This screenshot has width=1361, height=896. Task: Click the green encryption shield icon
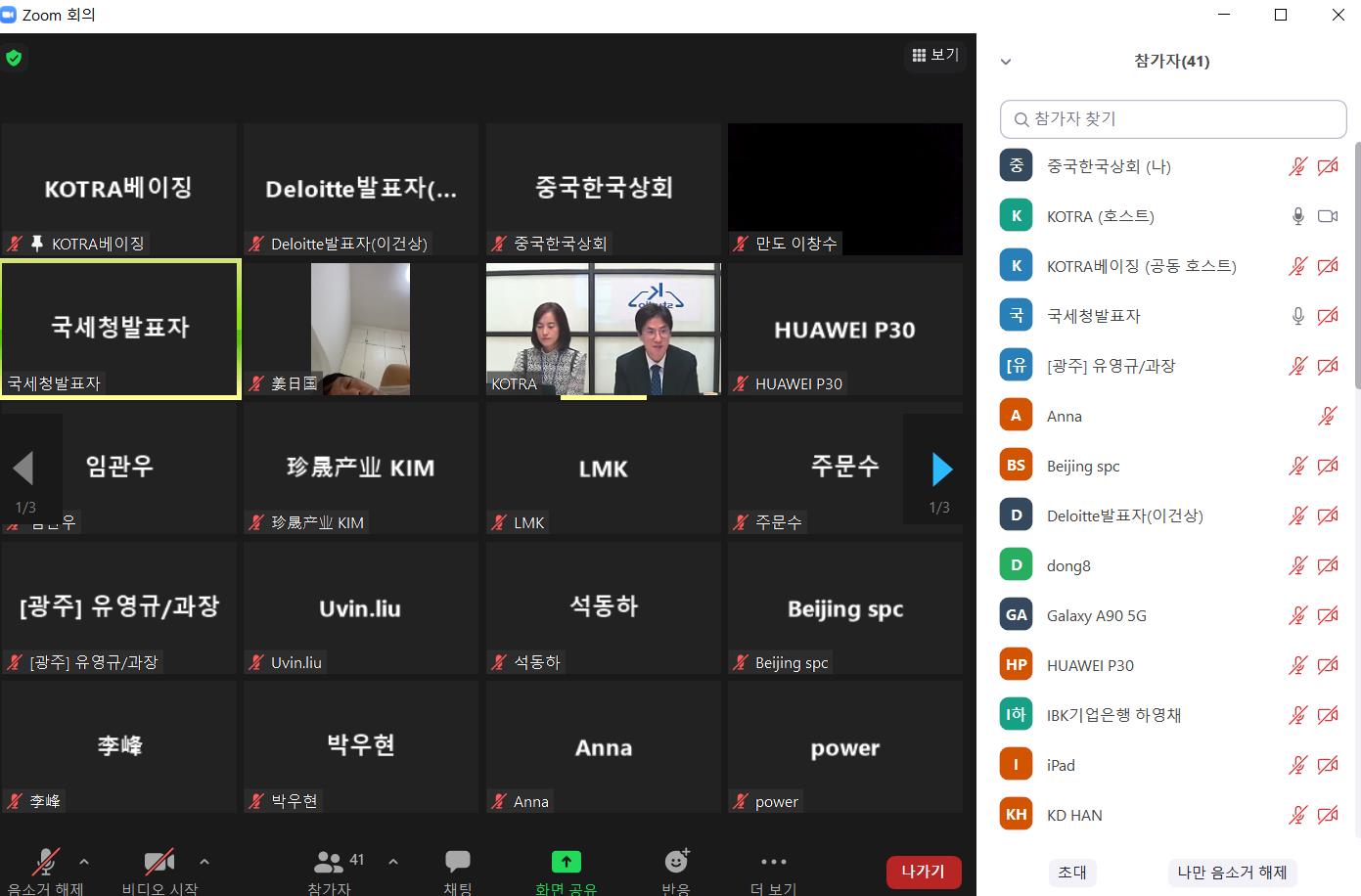point(14,58)
